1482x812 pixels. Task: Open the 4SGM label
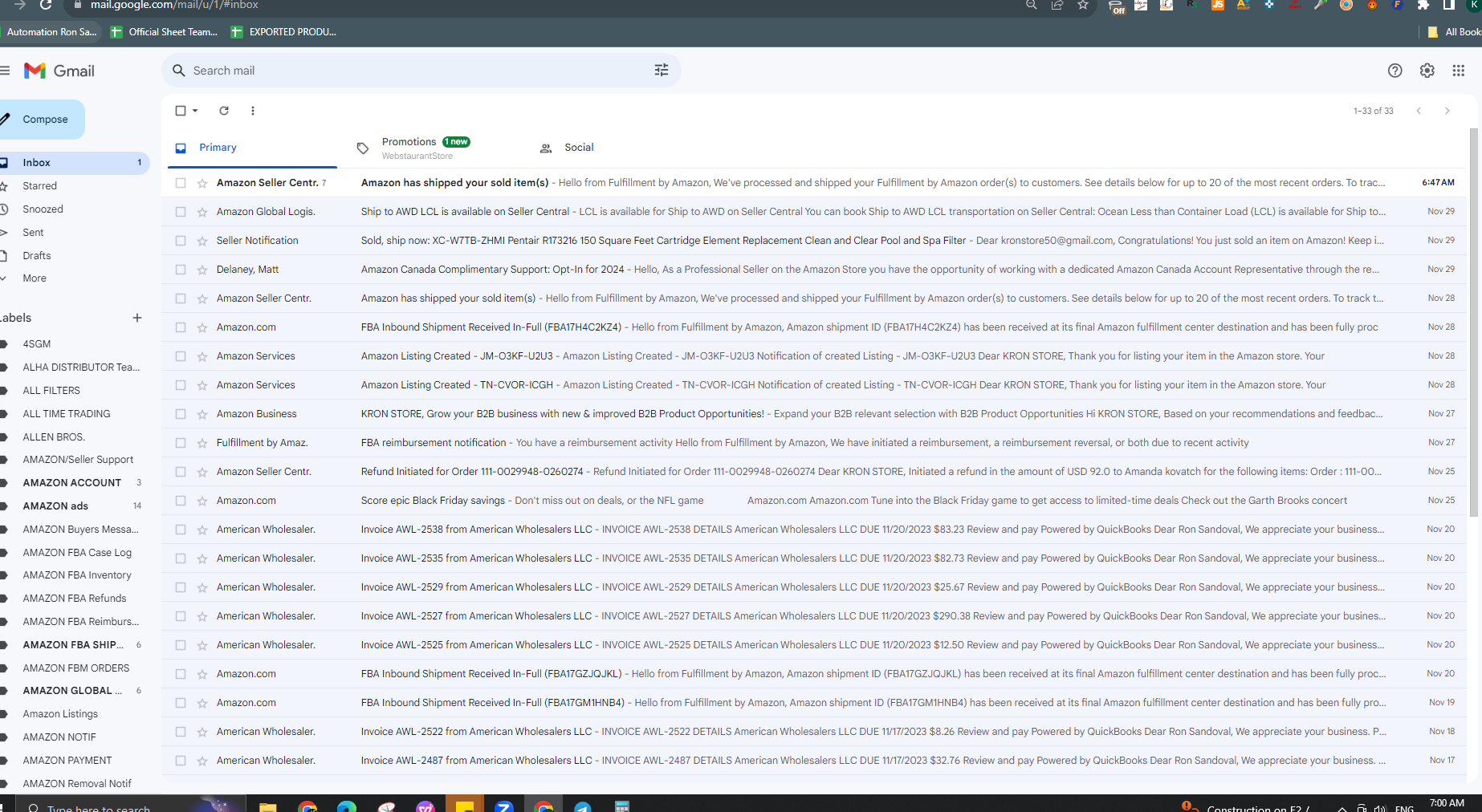(37, 344)
